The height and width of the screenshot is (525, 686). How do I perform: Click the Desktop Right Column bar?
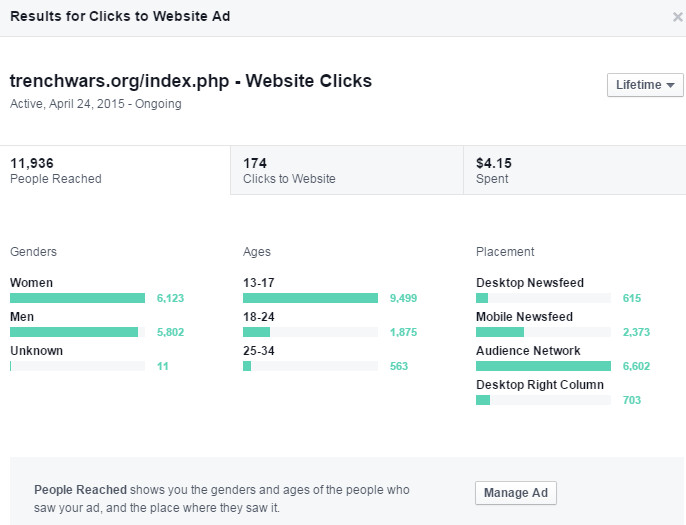[483, 400]
